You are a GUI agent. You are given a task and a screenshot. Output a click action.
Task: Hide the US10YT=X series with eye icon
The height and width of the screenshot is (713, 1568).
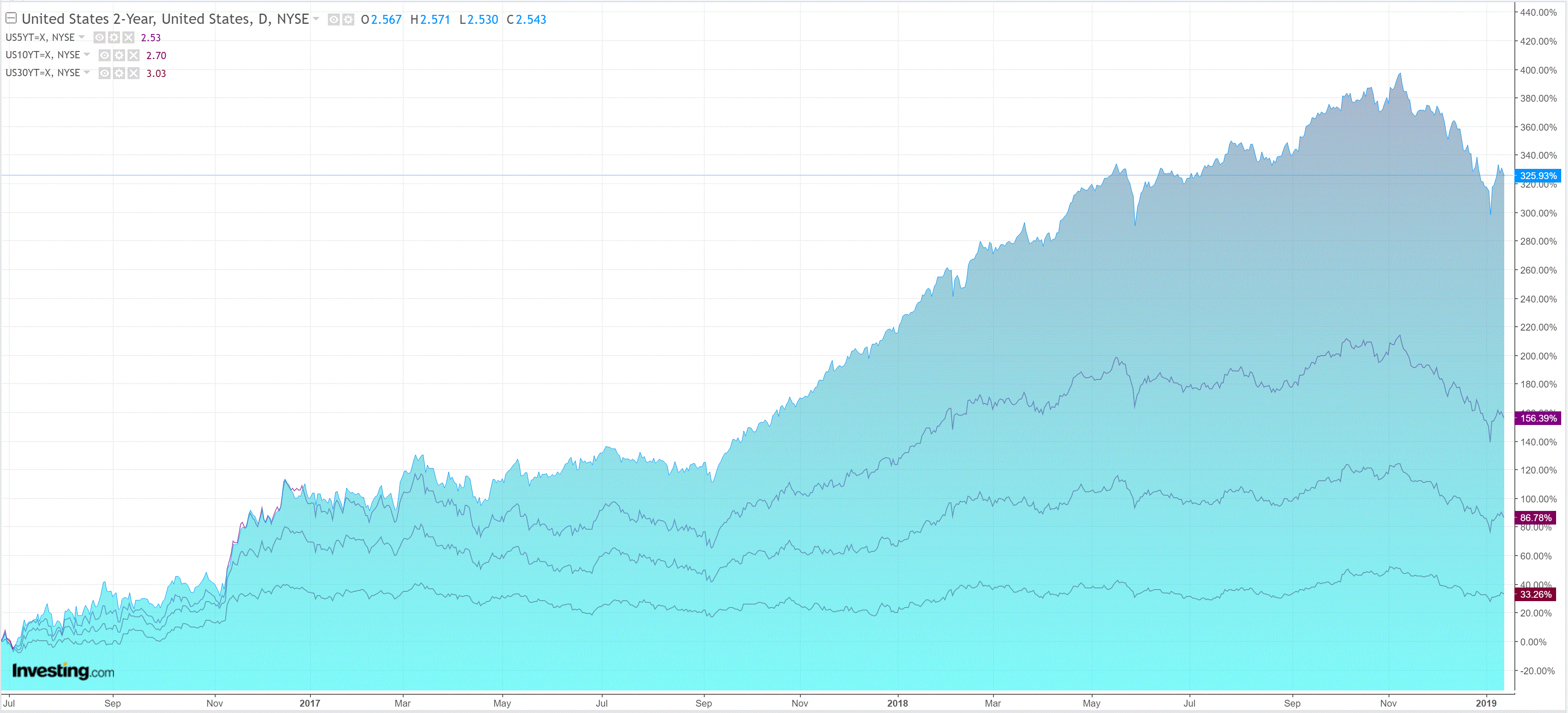pyautogui.click(x=105, y=55)
